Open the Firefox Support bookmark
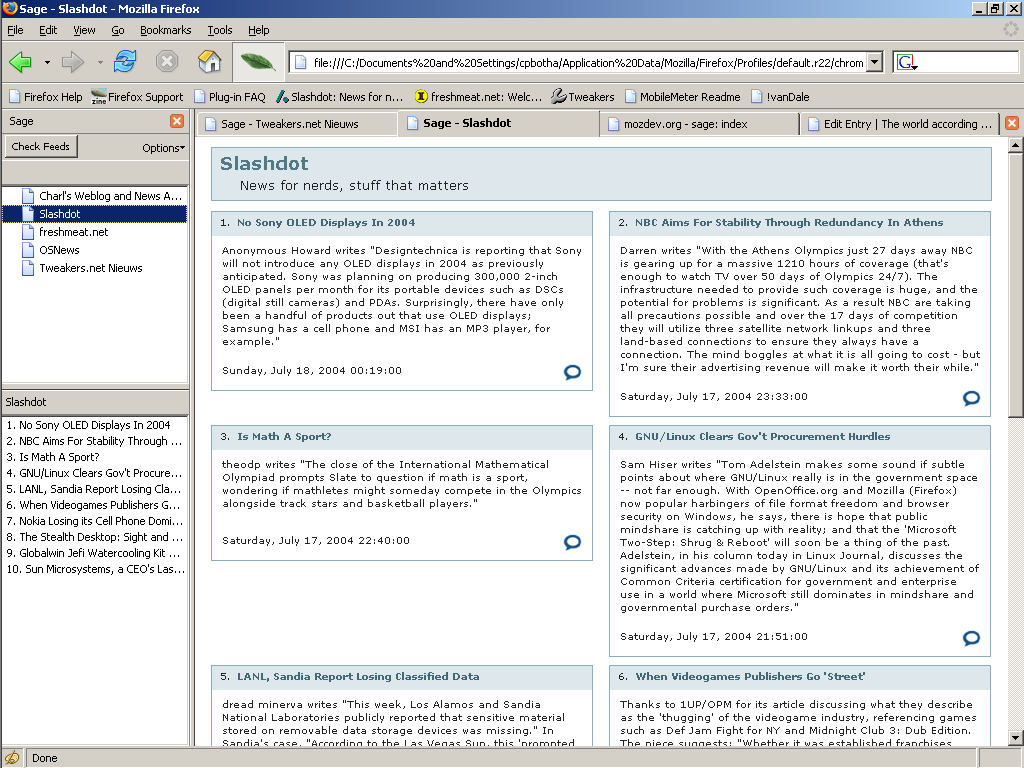1024x768 pixels. [137, 97]
